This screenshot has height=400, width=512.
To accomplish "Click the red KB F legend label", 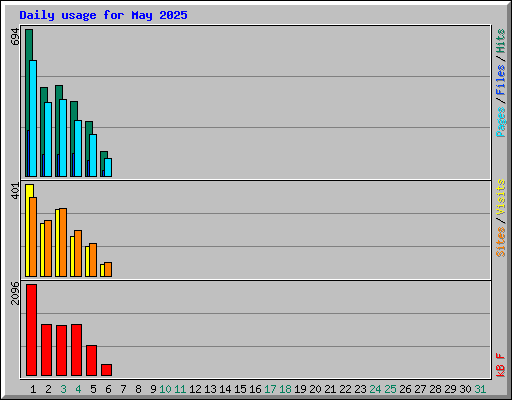I will [x=500, y=365].
